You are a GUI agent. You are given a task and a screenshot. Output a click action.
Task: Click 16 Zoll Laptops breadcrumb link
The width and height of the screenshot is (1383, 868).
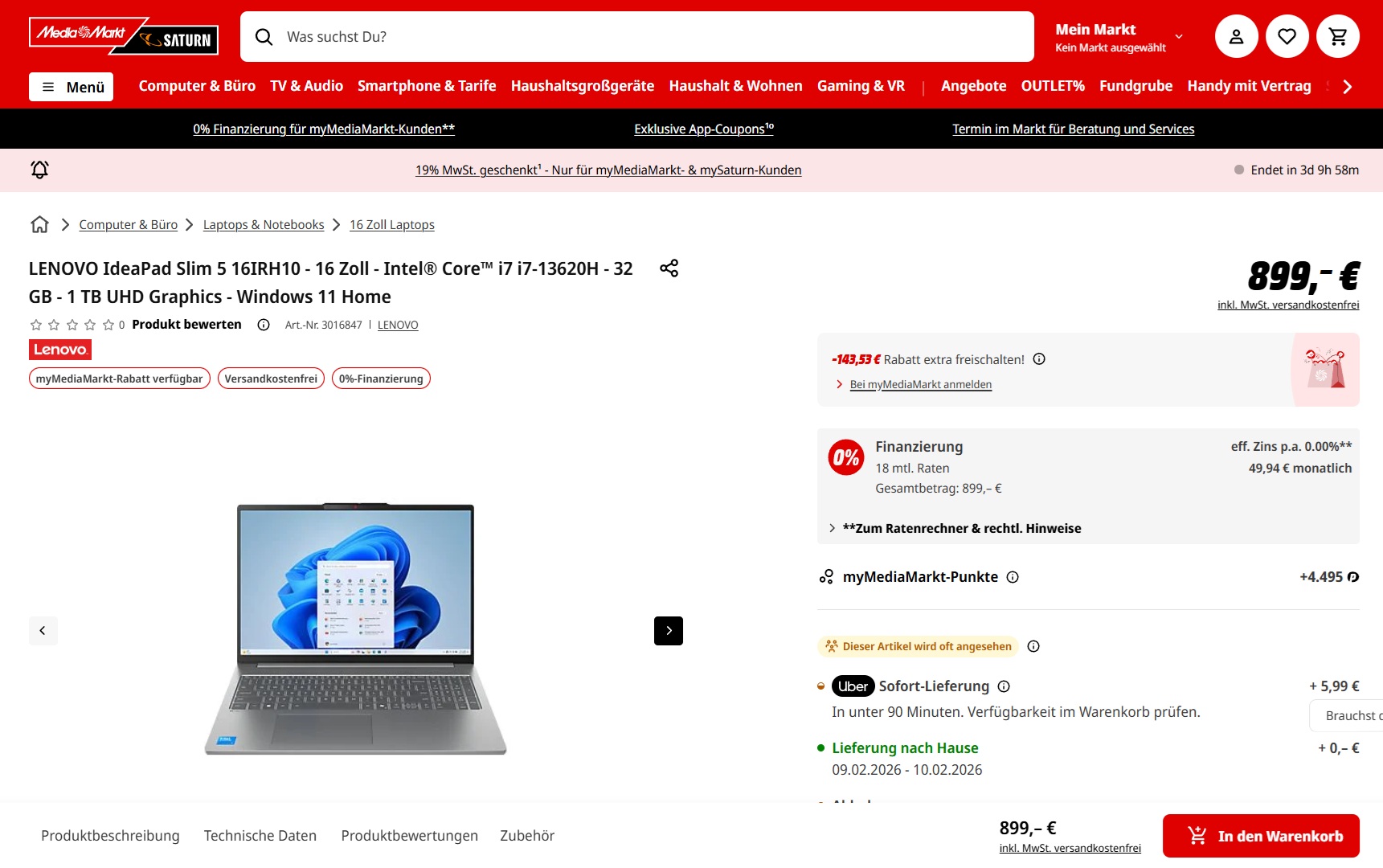coord(392,225)
